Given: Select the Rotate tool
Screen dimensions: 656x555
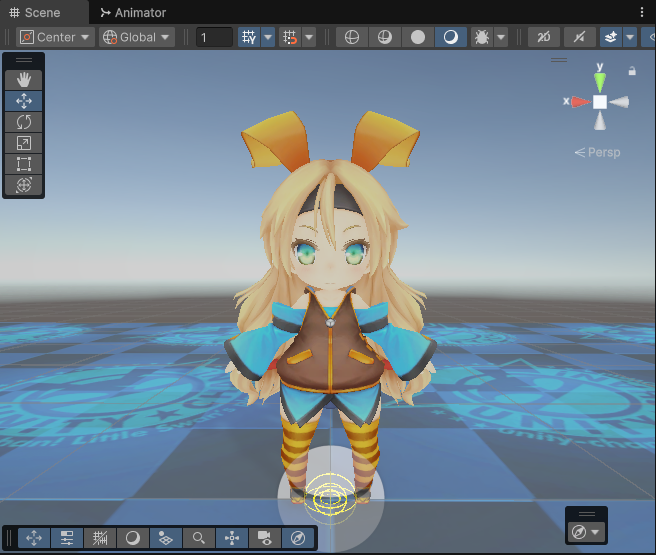Looking at the screenshot, I should click(x=24, y=122).
